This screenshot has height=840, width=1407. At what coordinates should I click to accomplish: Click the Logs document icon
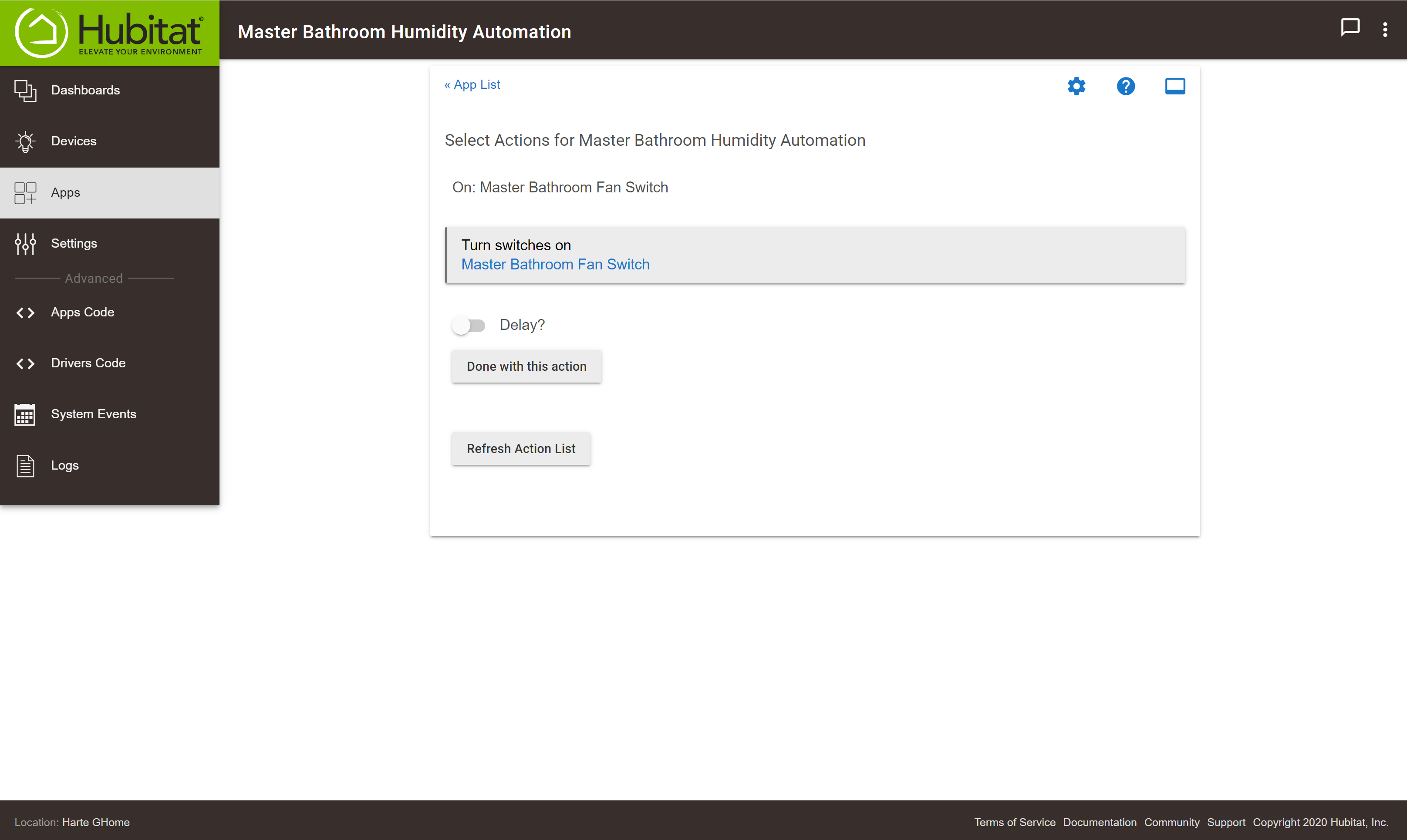25,465
